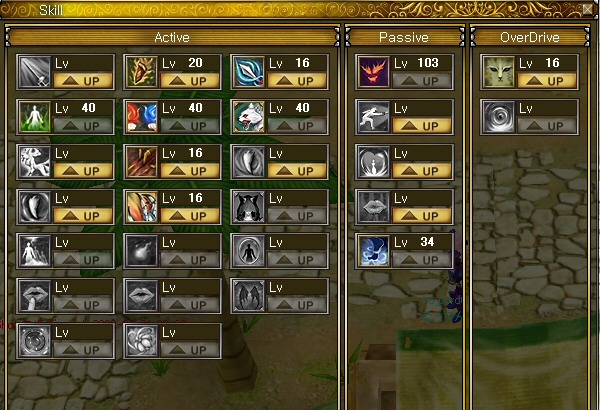Click the running figure passive skill icon

tap(374, 117)
